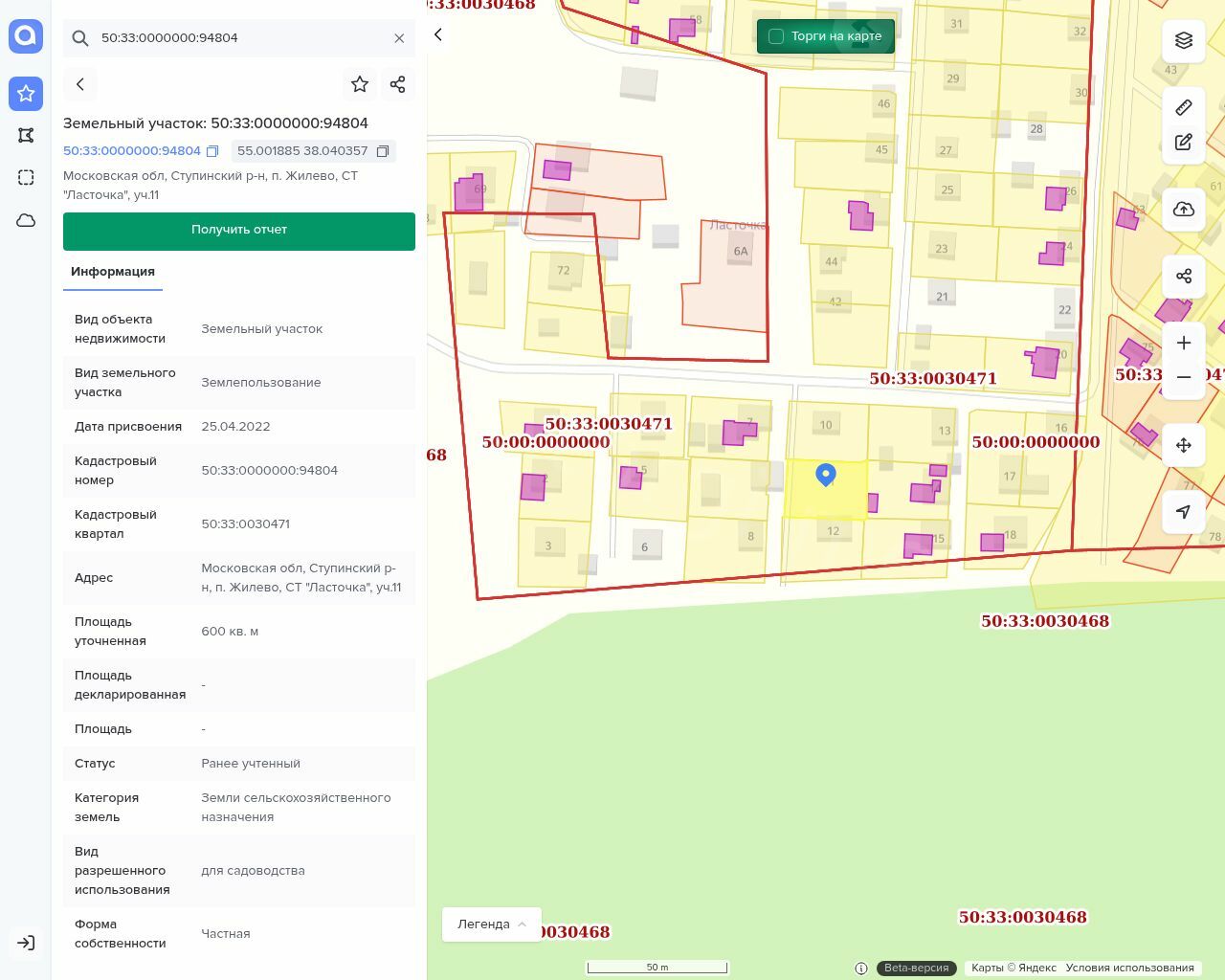Add parcel to favorites with star icon
1225x980 pixels.
[x=360, y=84]
